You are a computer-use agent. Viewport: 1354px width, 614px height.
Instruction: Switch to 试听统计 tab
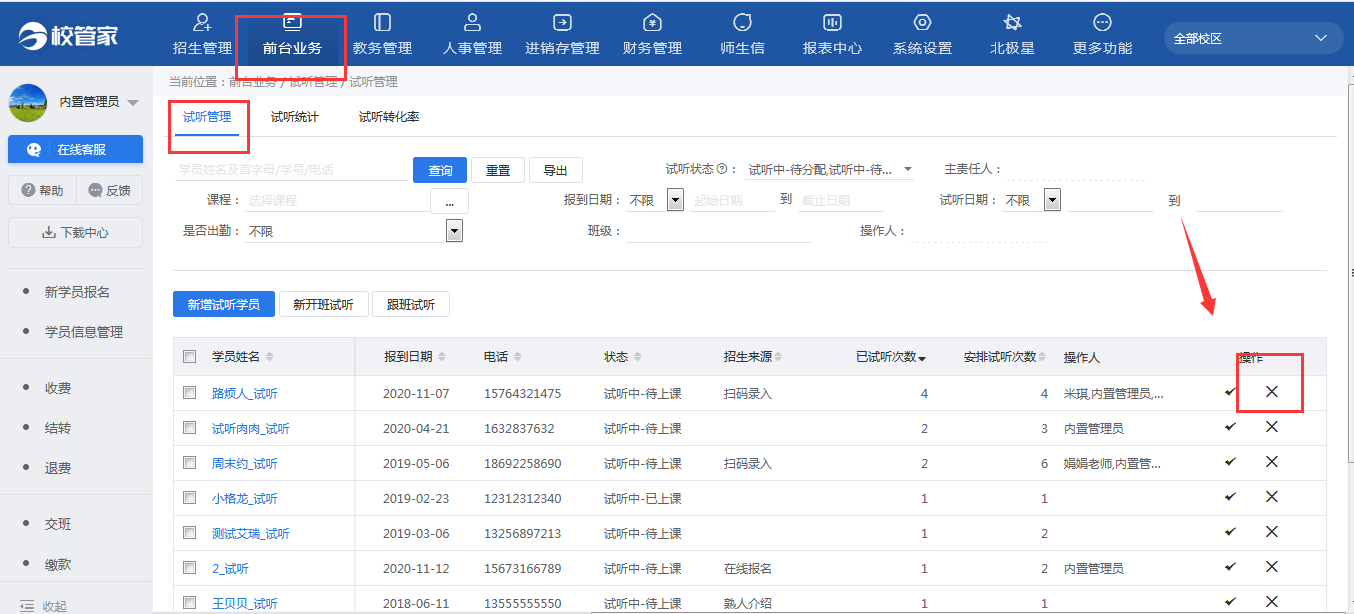(295, 117)
